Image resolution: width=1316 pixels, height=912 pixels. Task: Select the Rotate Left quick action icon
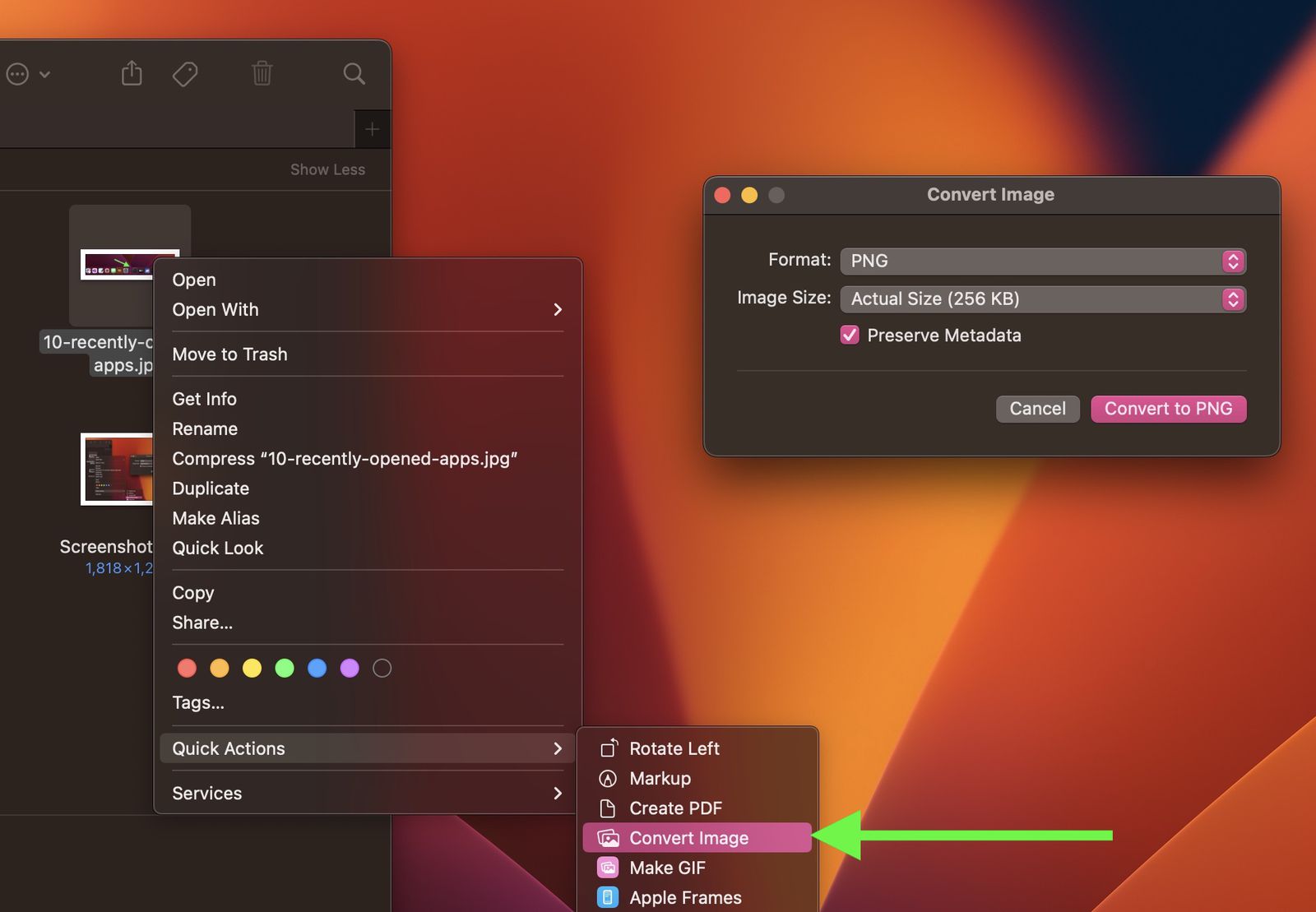pyautogui.click(x=609, y=748)
